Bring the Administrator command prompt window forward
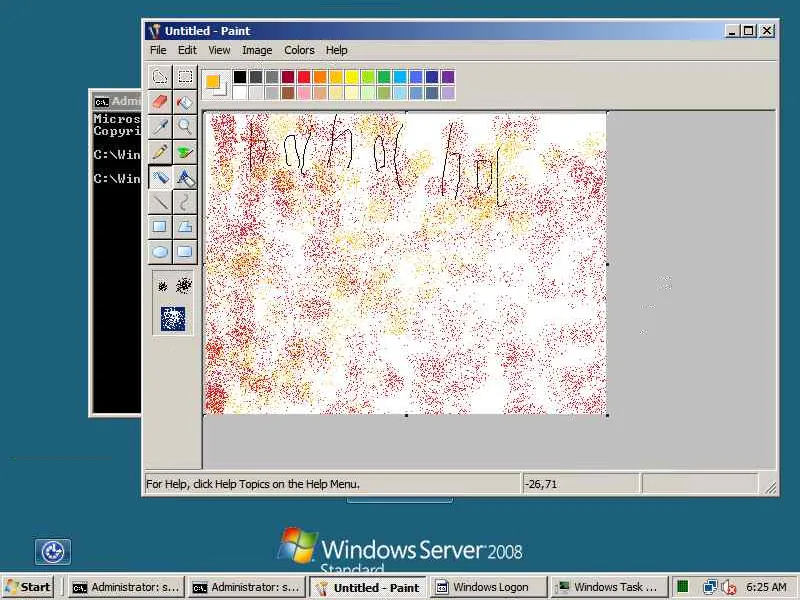This screenshot has width=800, height=600. pyautogui.click(x=115, y=252)
